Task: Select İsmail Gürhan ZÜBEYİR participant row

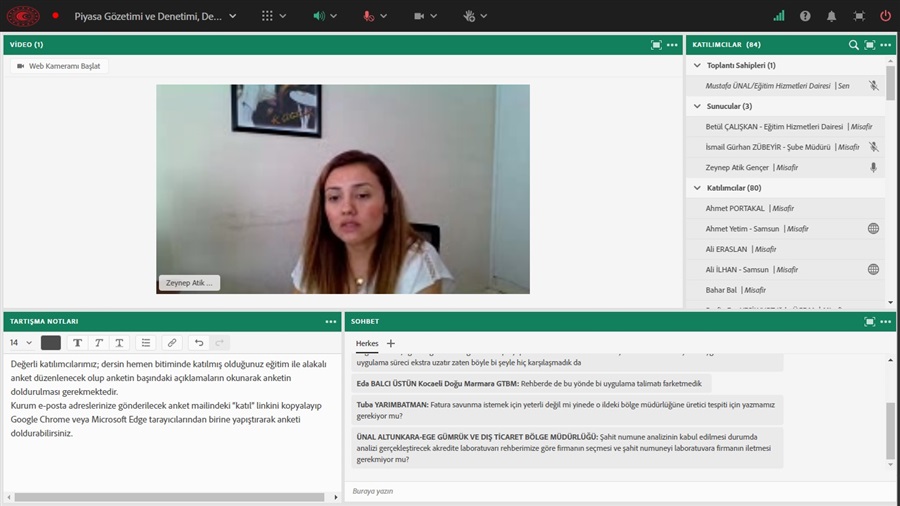Action: [x=785, y=147]
